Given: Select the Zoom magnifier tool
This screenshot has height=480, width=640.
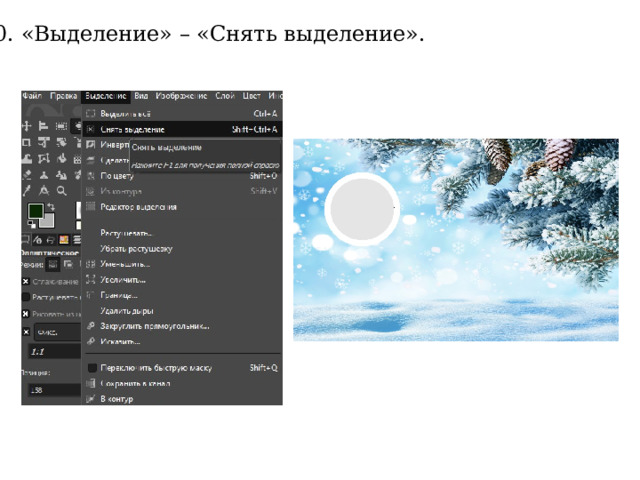Looking at the screenshot, I should click(61, 191).
